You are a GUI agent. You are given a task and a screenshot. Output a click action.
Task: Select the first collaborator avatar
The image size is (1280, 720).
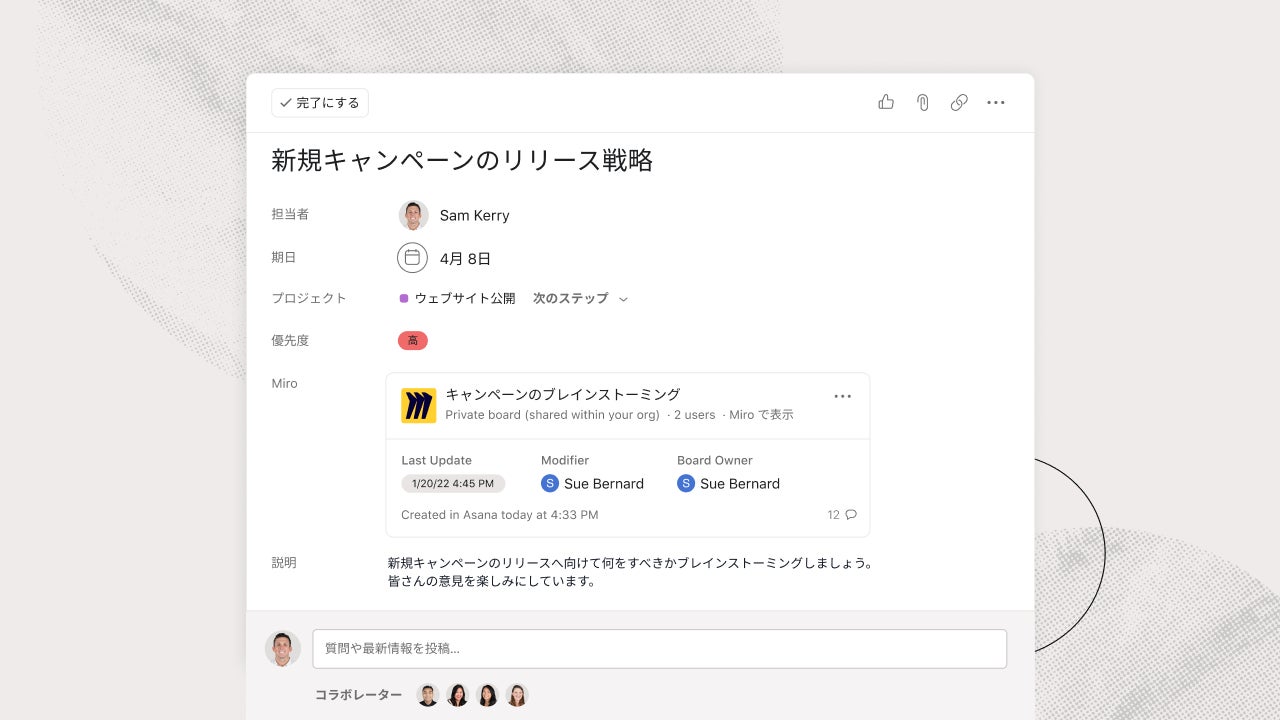(x=428, y=695)
